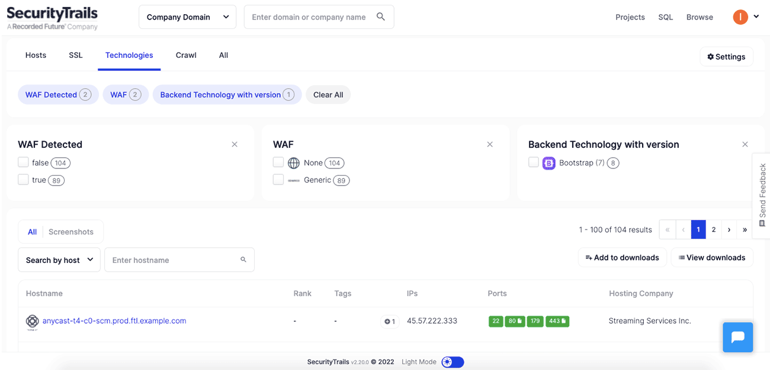Focus the Enter domain or company name field

pos(319,17)
